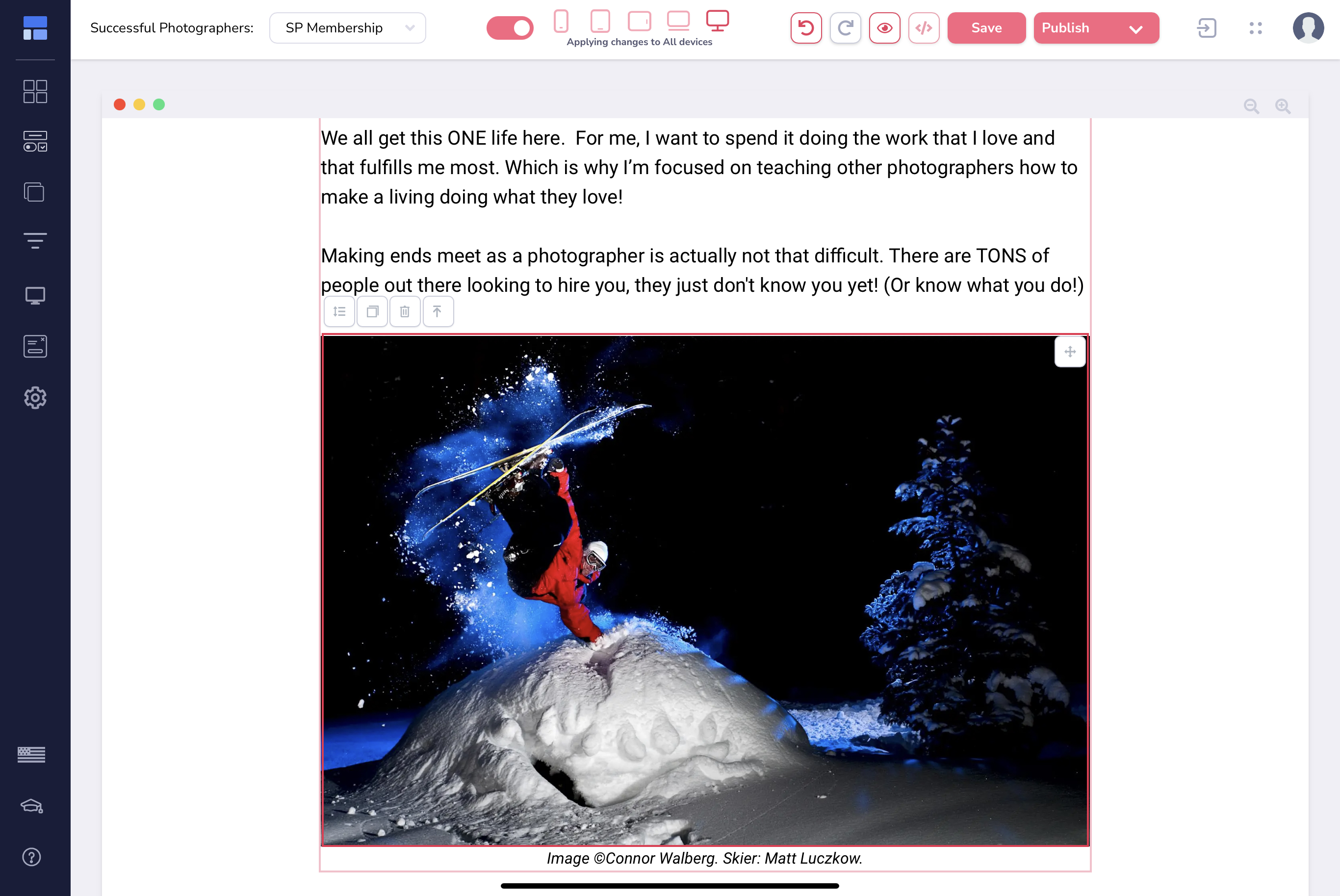This screenshot has width=1340, height=896.
Task: Change language via the flag icon
Action: (x=31, y=755)
